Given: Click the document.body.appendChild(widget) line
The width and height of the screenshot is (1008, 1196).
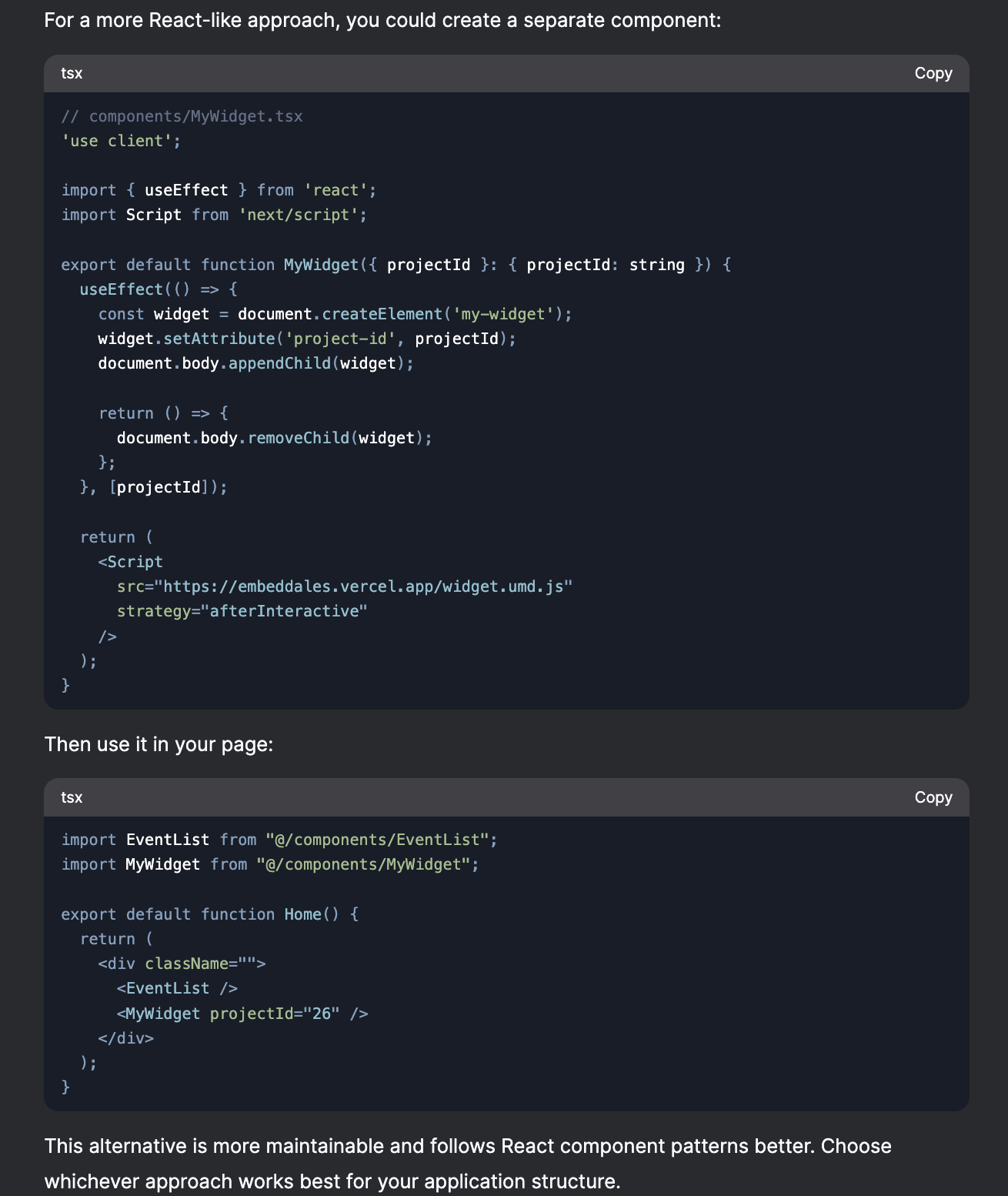Looking at the screenshot, I should [x=255, y=363].
